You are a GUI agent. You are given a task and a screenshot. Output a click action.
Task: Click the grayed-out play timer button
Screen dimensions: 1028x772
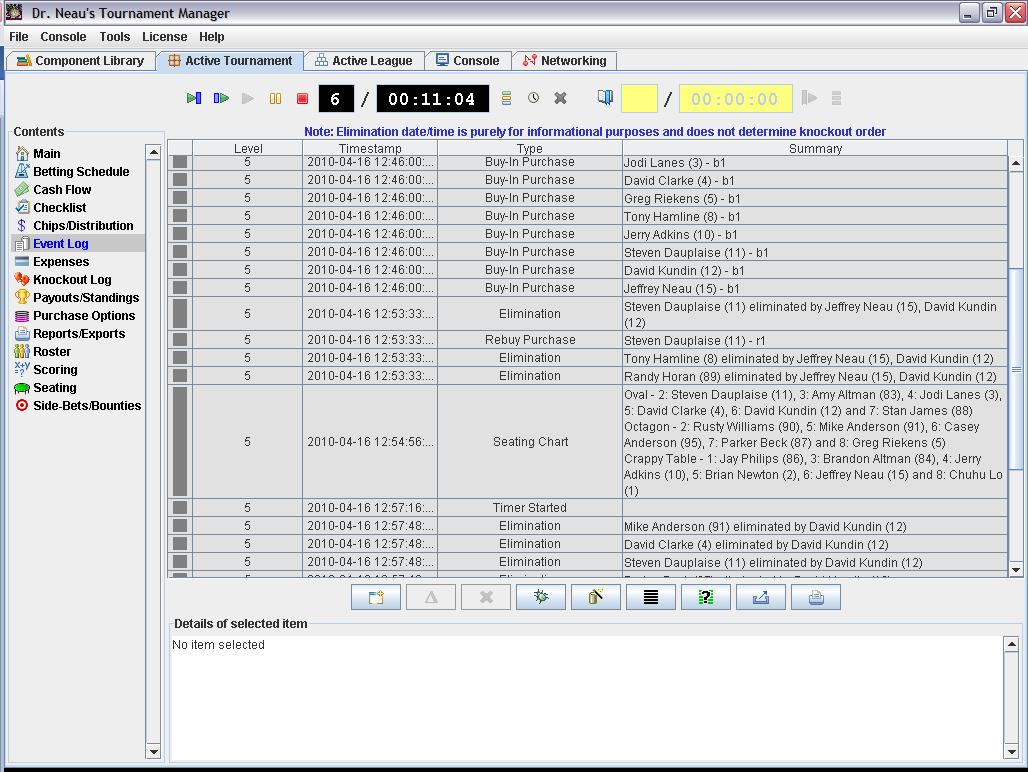(x=248, y=98)
